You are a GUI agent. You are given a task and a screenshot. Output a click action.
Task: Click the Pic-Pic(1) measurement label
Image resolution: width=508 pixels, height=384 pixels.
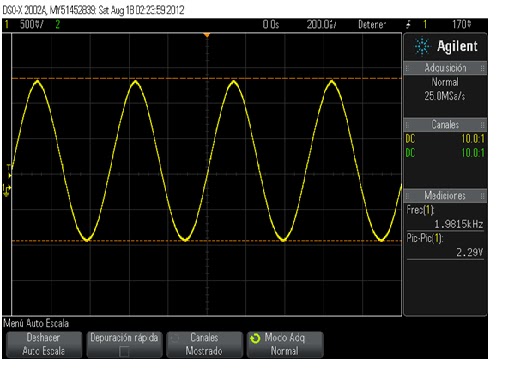[x=425, y=238]
